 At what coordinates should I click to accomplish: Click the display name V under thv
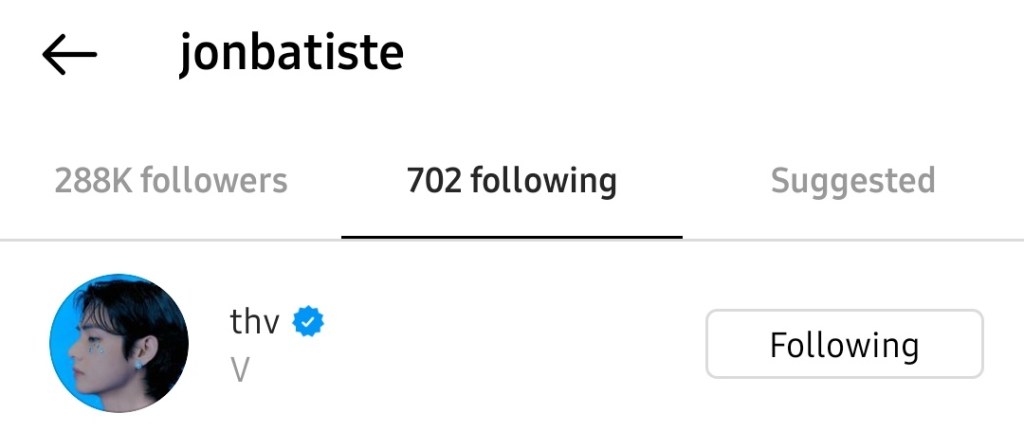[240, 370]
